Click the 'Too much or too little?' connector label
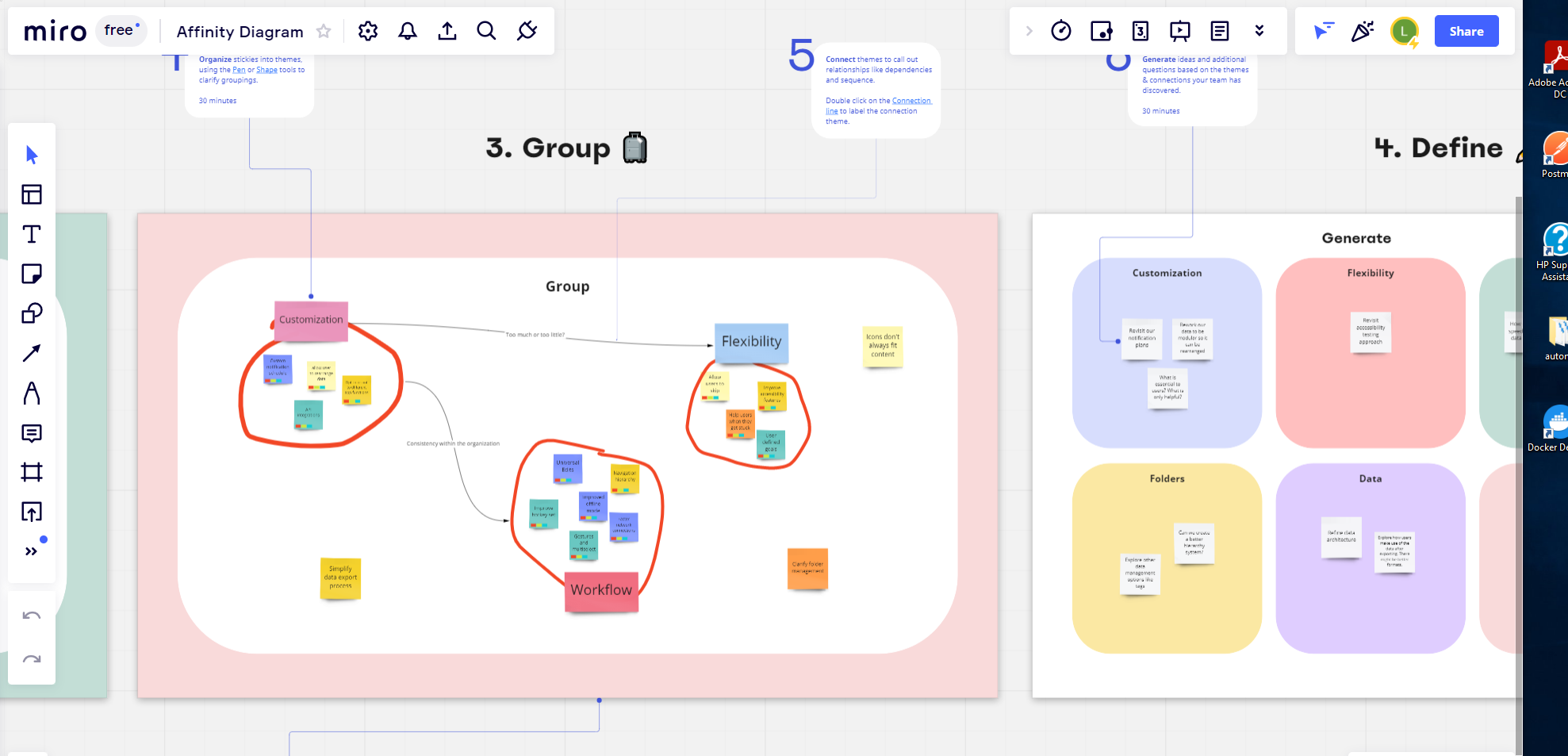 tap(535, 335)
